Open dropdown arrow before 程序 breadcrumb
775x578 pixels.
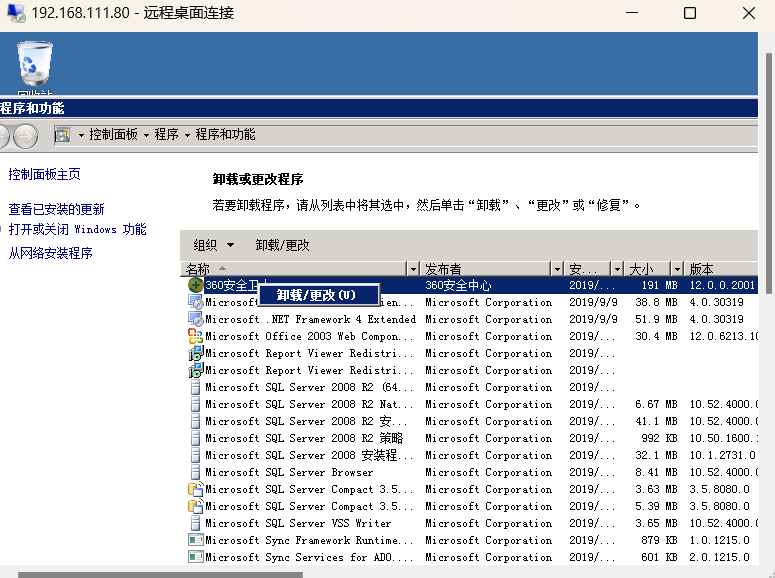click(x=146, y=135)
